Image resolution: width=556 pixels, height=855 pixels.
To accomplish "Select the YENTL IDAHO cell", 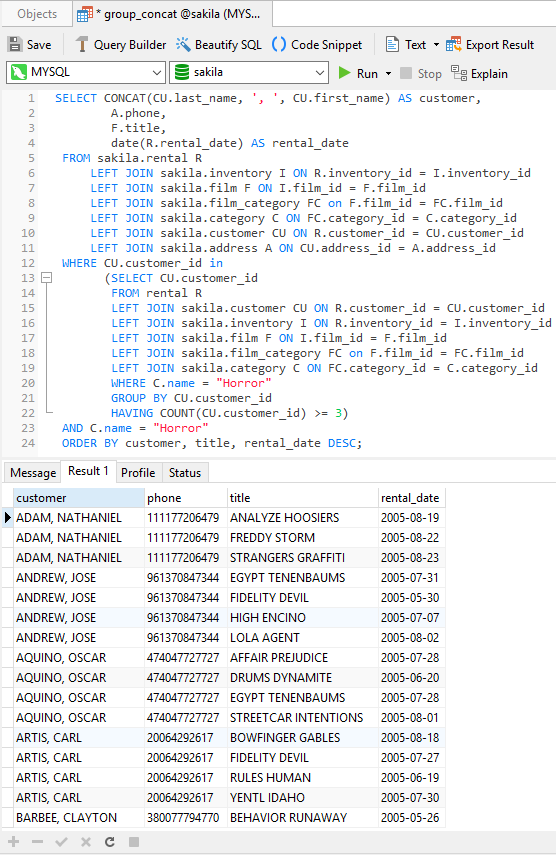I will pos(303,798).
